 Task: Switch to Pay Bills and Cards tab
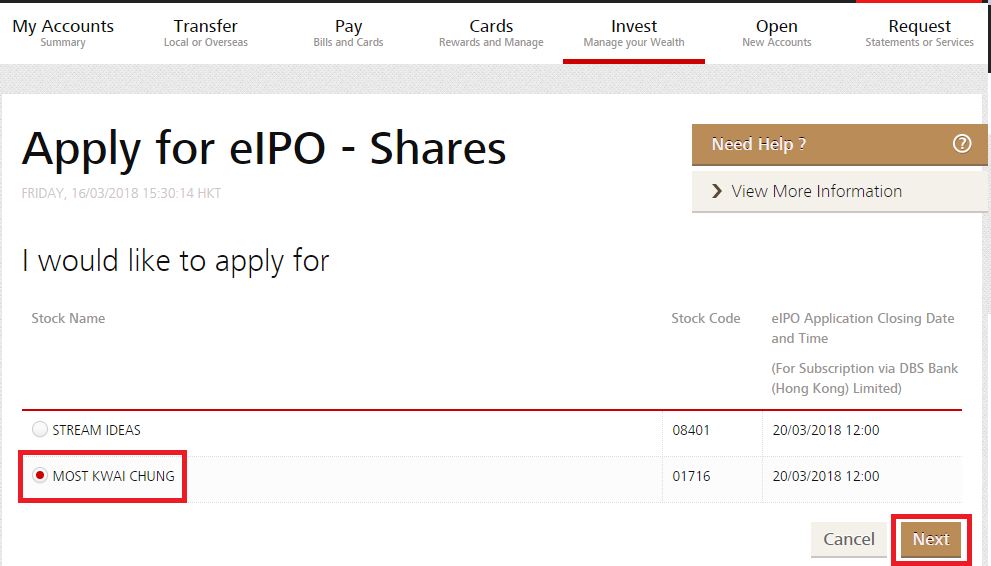(x=348, y=33)
